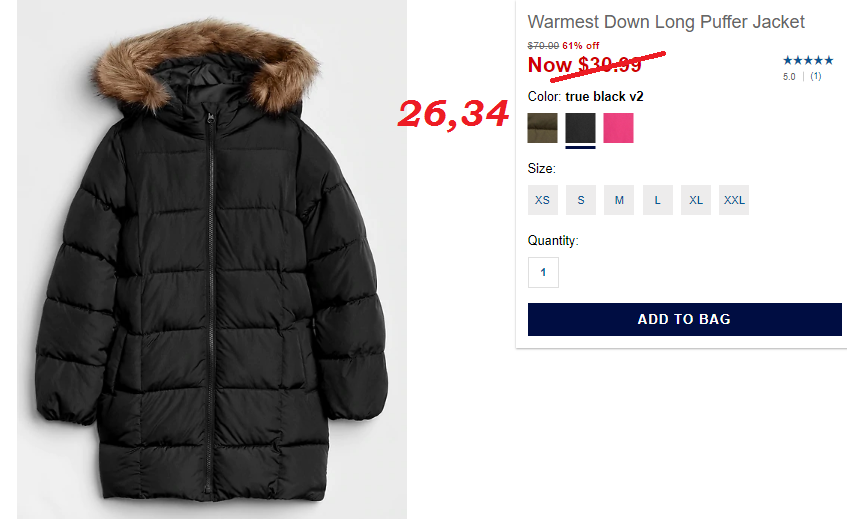Open the Quantity selector box
The image size is (847, 531).
tap(543, 272)
